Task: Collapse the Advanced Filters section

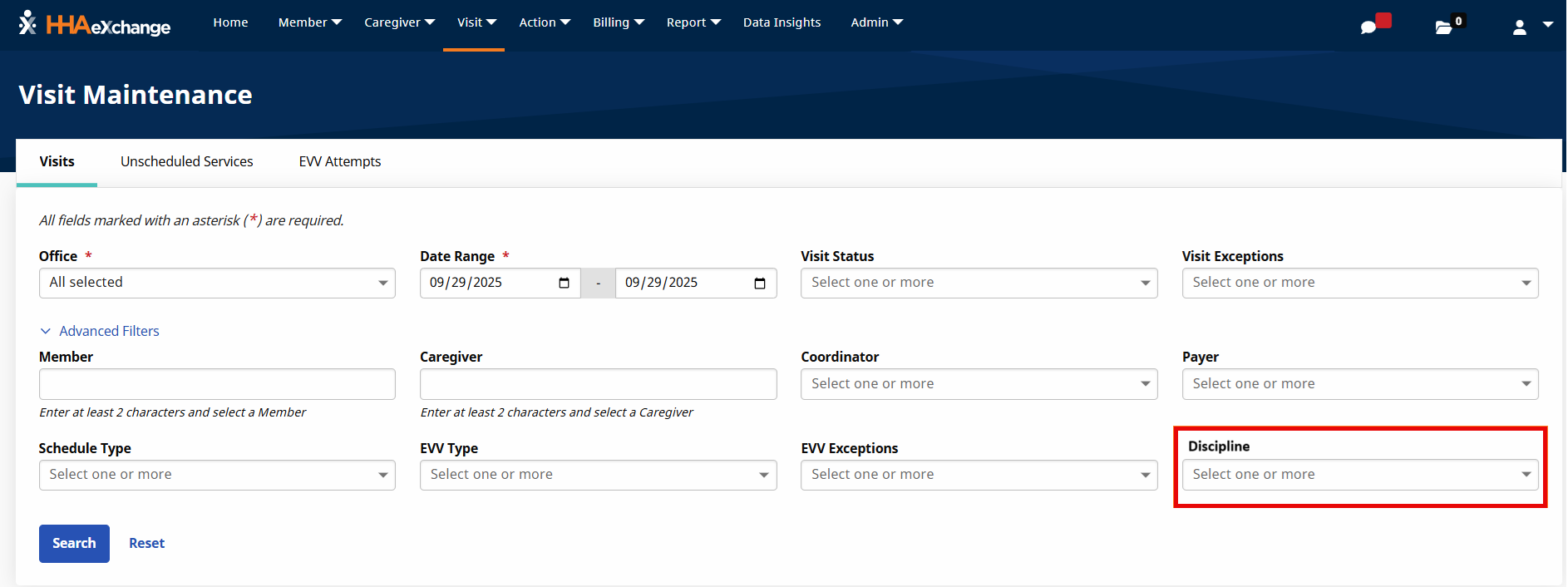Action: [x=100, y=331]
